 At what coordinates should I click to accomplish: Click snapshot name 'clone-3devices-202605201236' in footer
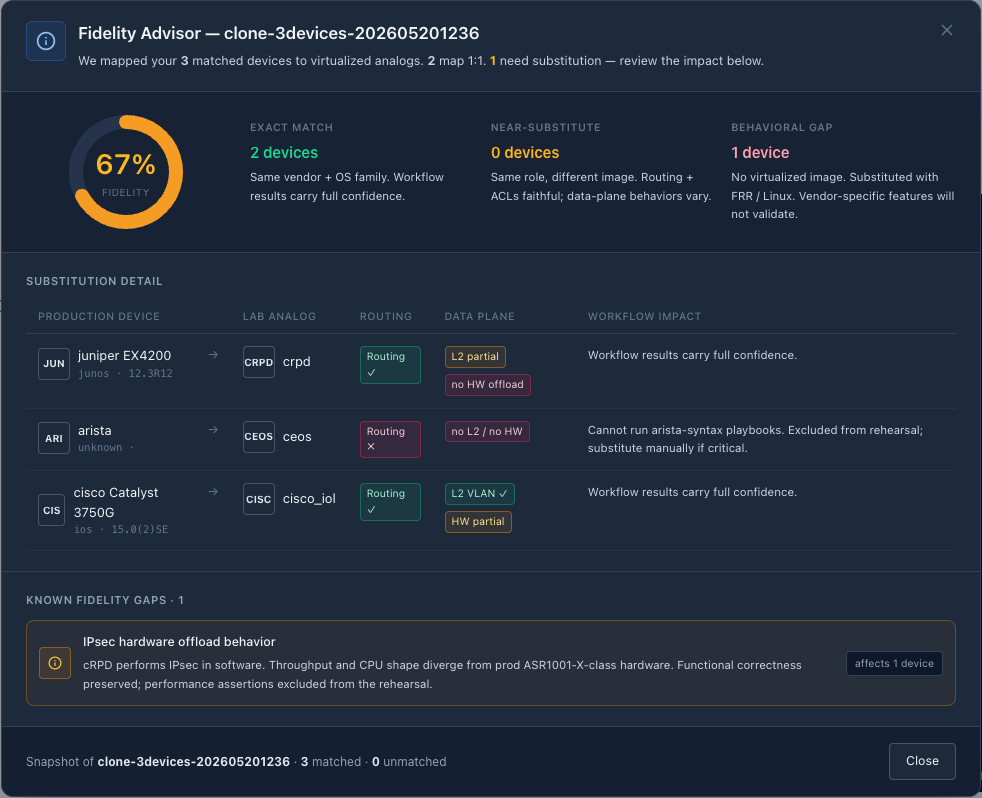pos(194,762)
